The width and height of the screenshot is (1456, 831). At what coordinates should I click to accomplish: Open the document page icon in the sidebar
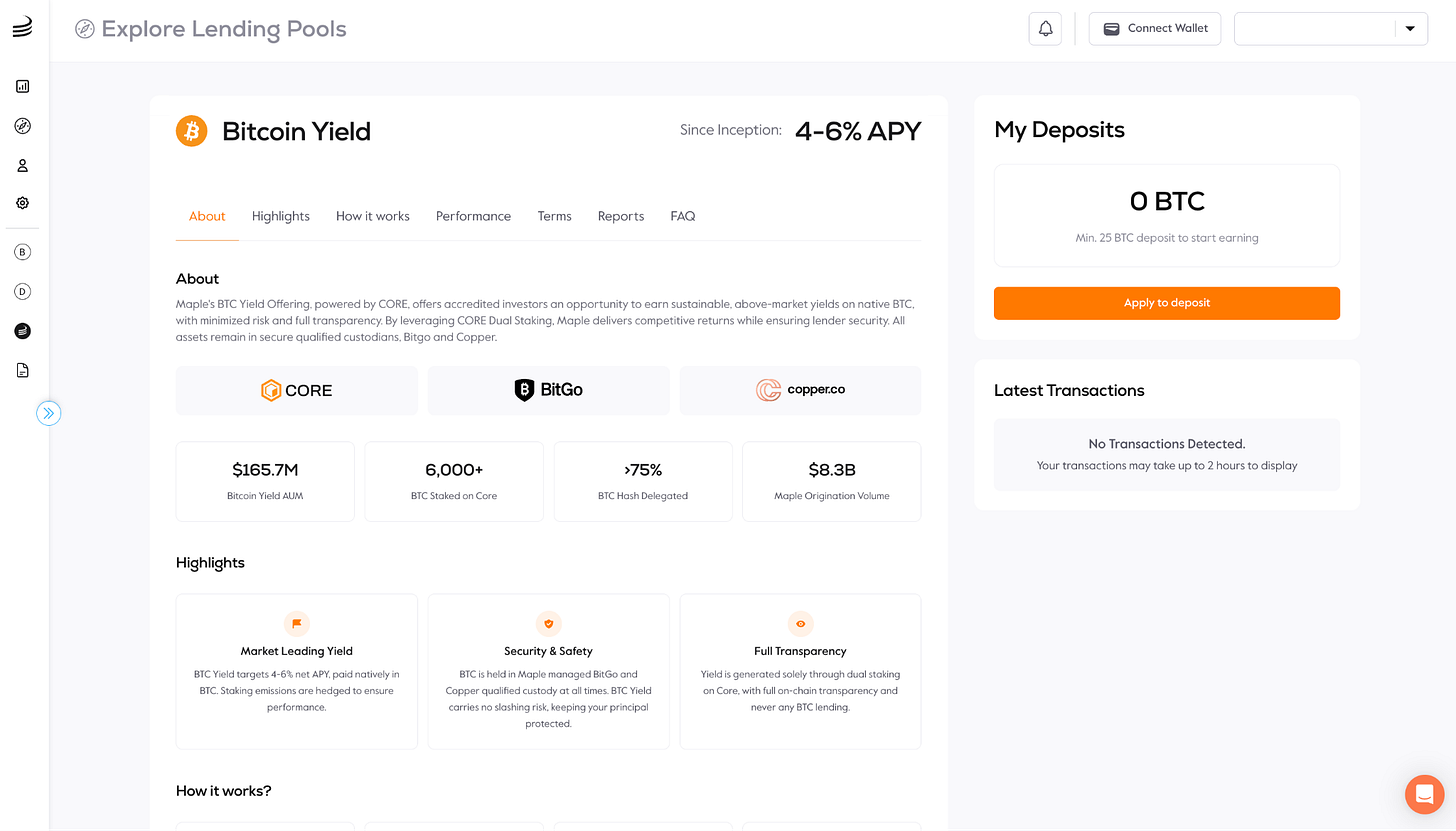pyautogui.click(x=22, y=370)
